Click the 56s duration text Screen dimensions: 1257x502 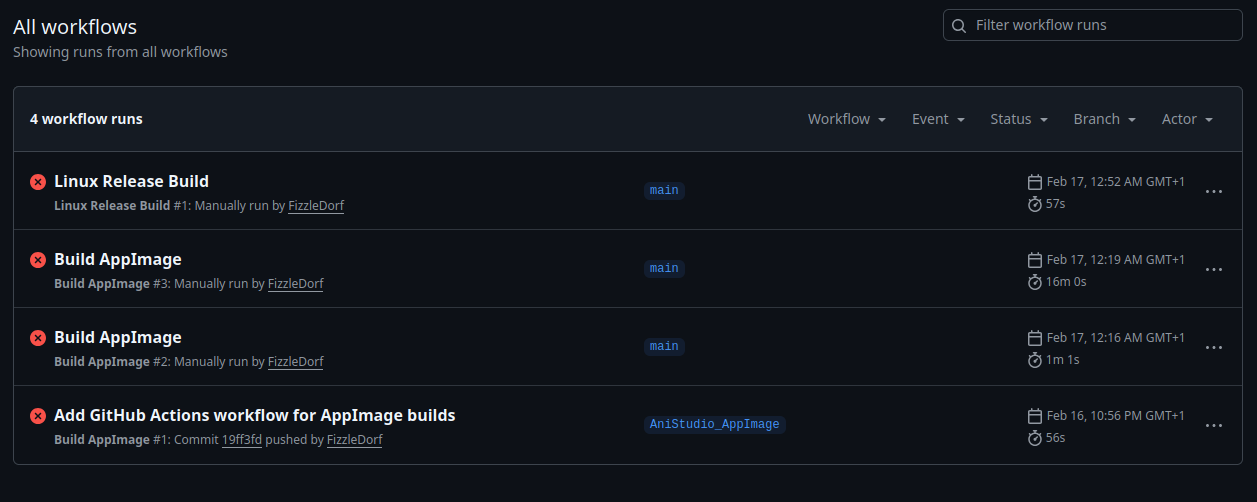click(x=1055, y=438)
